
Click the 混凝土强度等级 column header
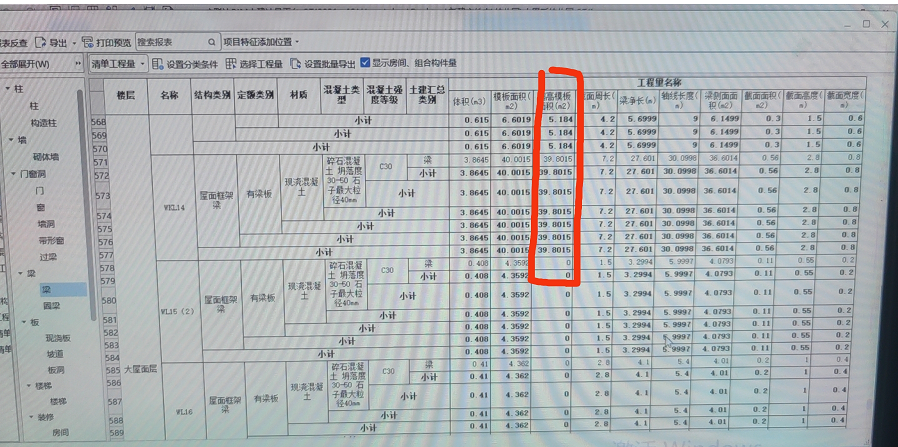click(x=385, y=95)
